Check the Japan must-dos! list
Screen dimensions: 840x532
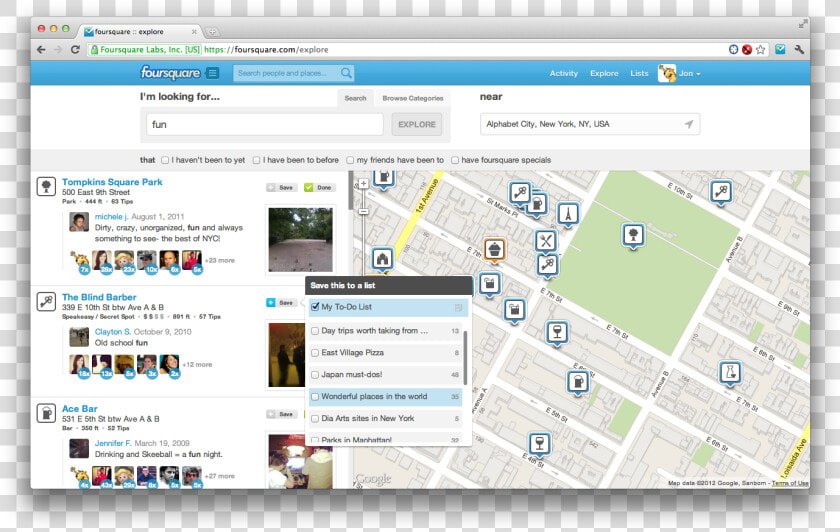tap(315, 375)
